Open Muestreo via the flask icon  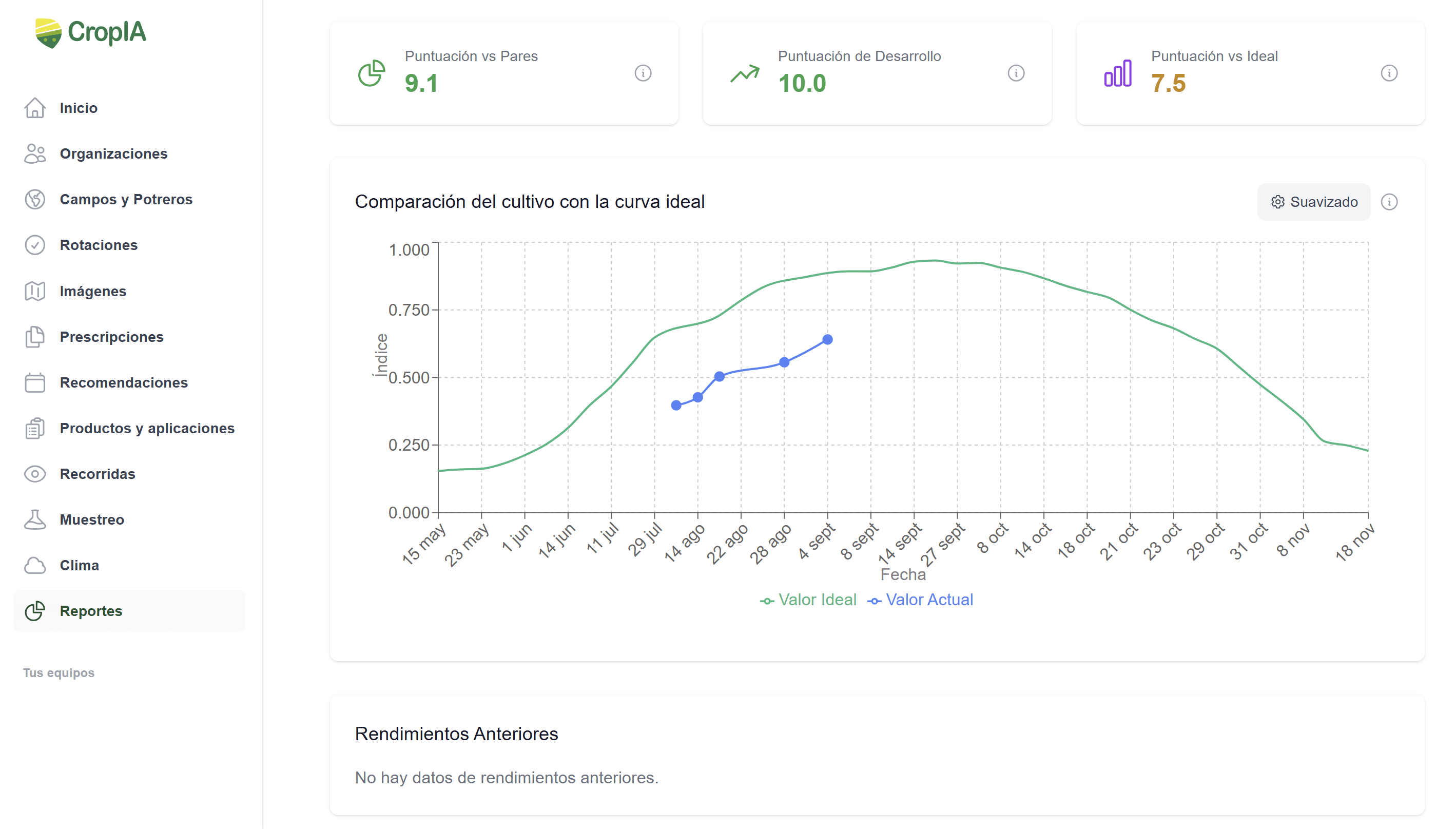click(x=35, y=519)
